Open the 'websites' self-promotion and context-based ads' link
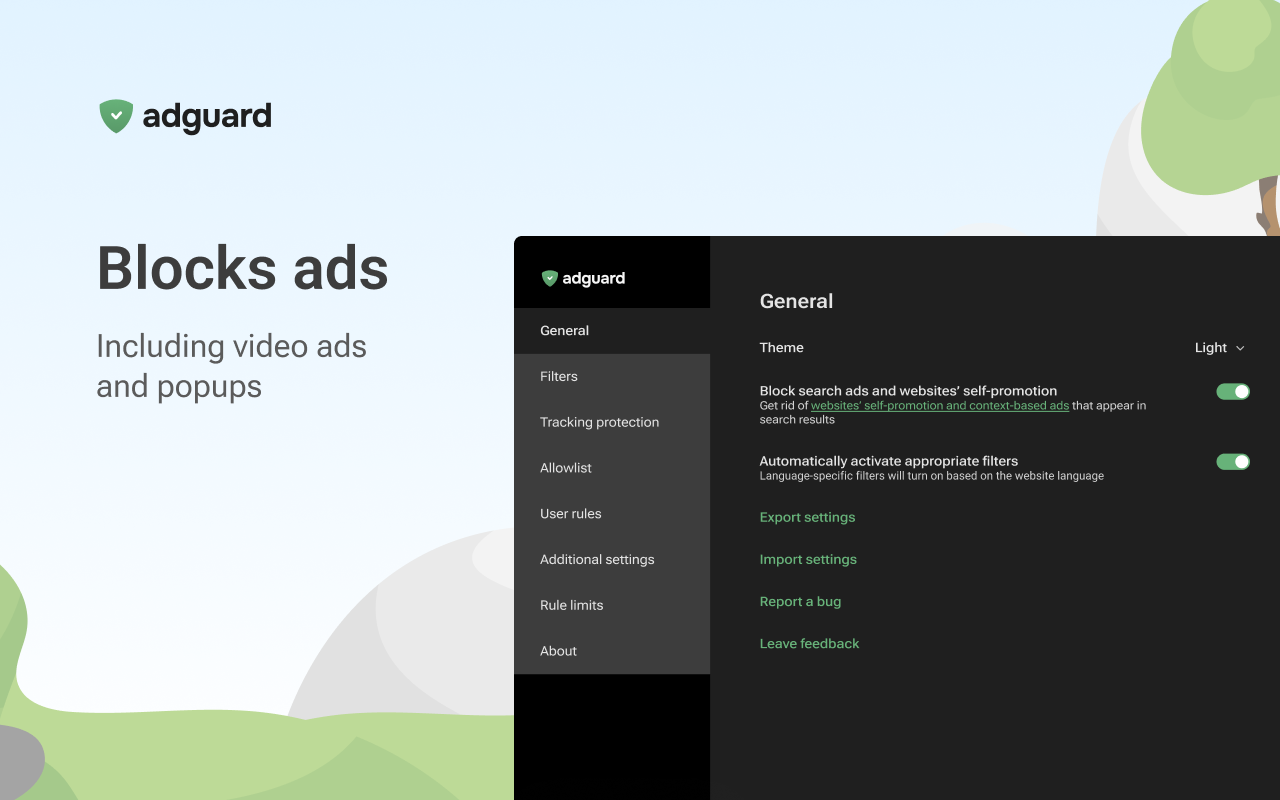1280x800 pixels. pos(940,405)
